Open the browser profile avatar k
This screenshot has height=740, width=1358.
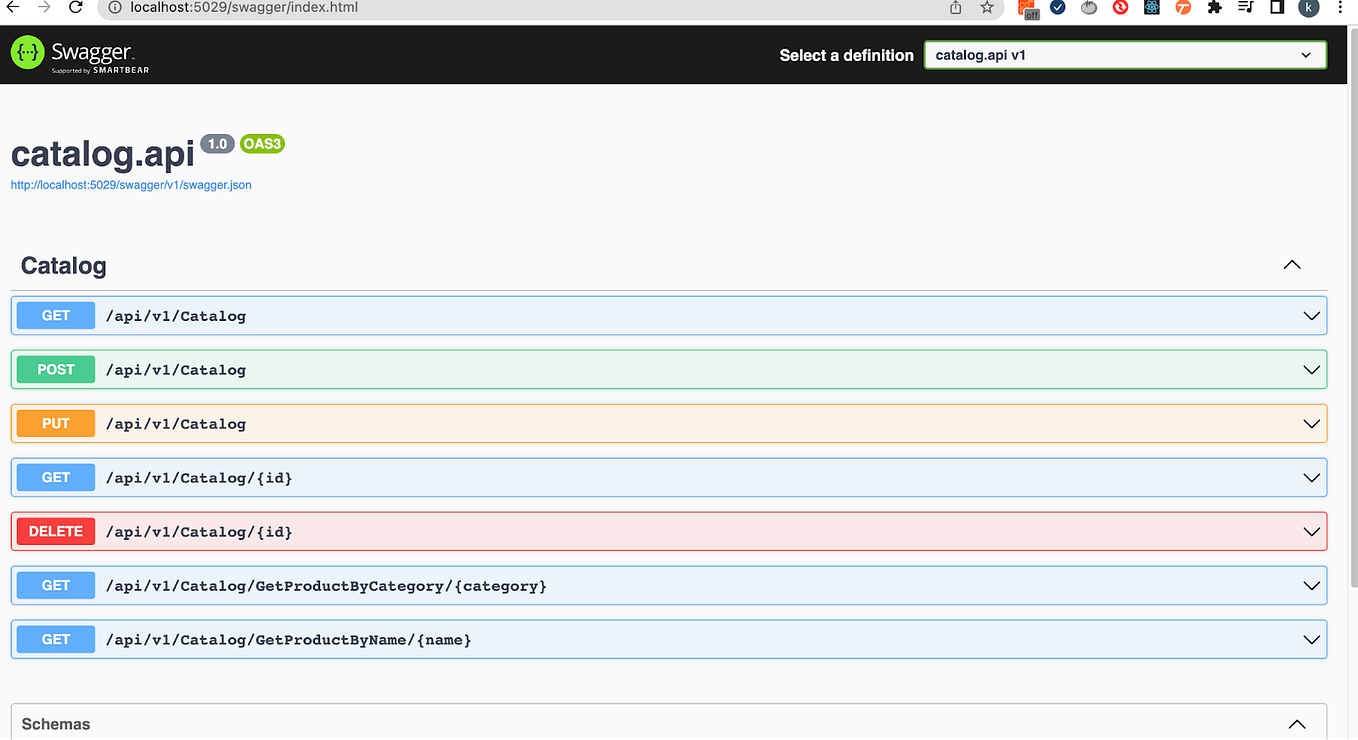1308,8
